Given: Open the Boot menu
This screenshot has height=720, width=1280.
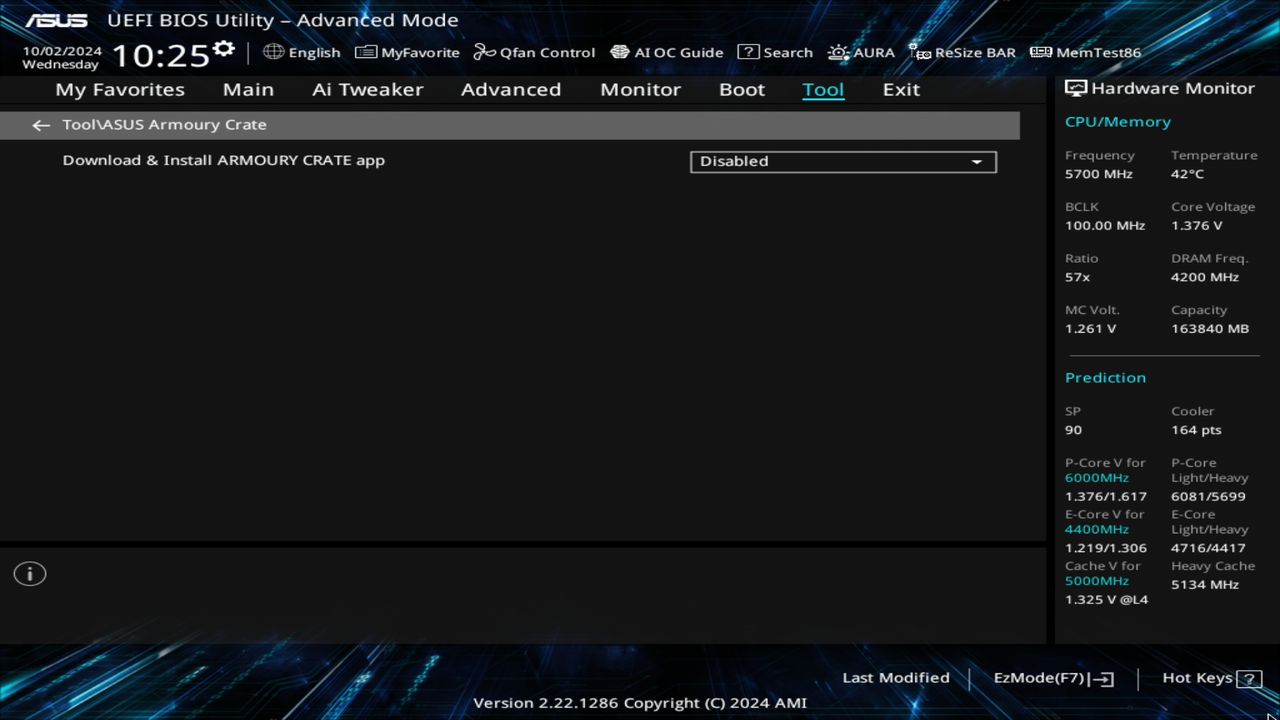Looking at the screenshot, I should pos(741,89).
